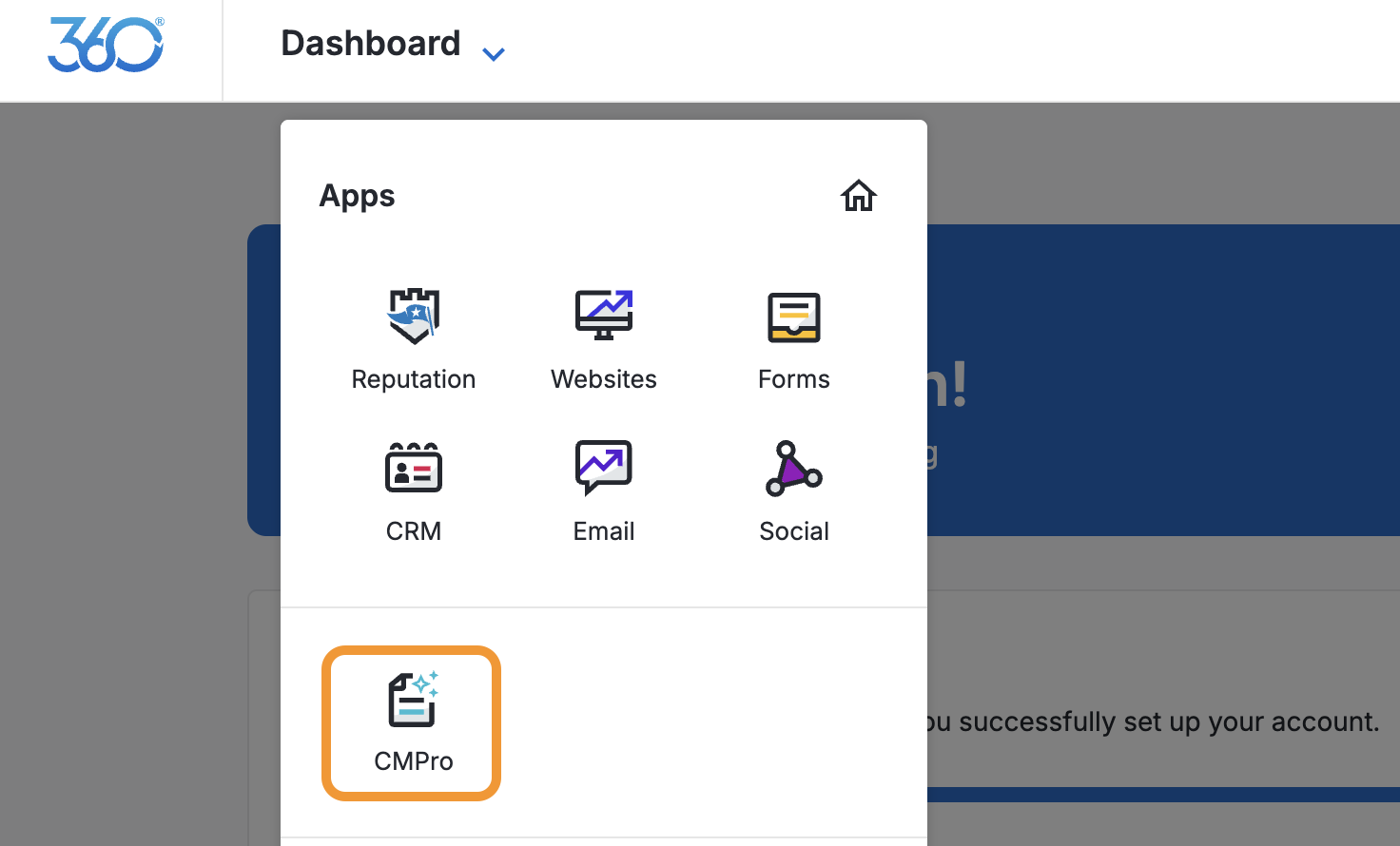Image resolution: width=1400 pixels, height=846 pixels.
Task: Select the CRM text label
Action: (414, 531)
